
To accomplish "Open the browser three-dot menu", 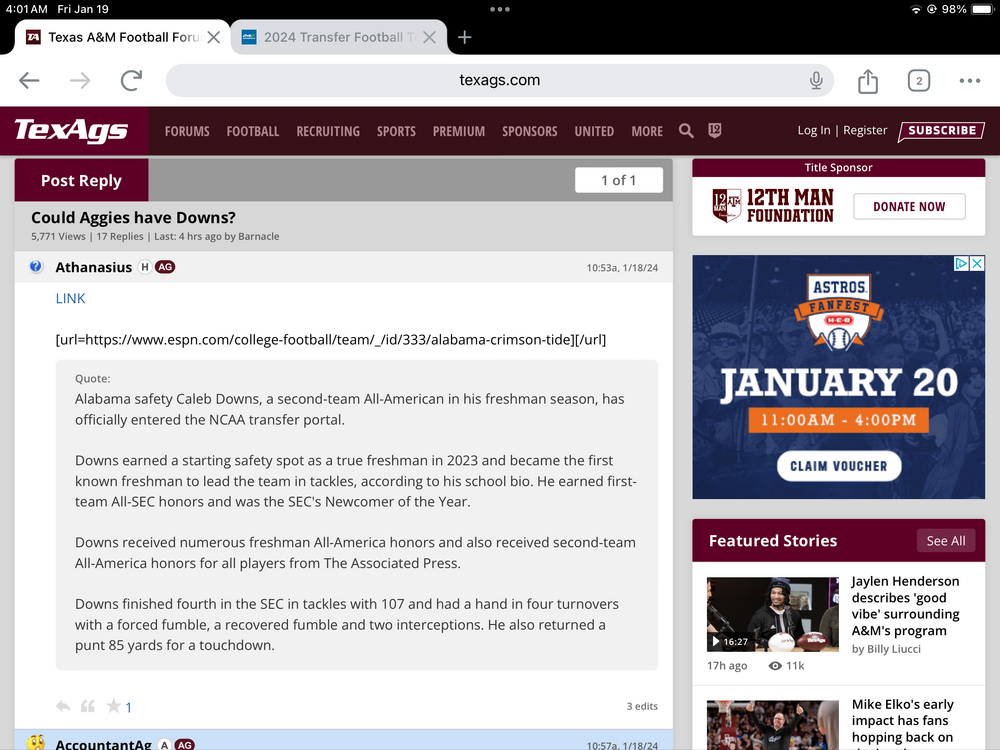I will point(969,81).
